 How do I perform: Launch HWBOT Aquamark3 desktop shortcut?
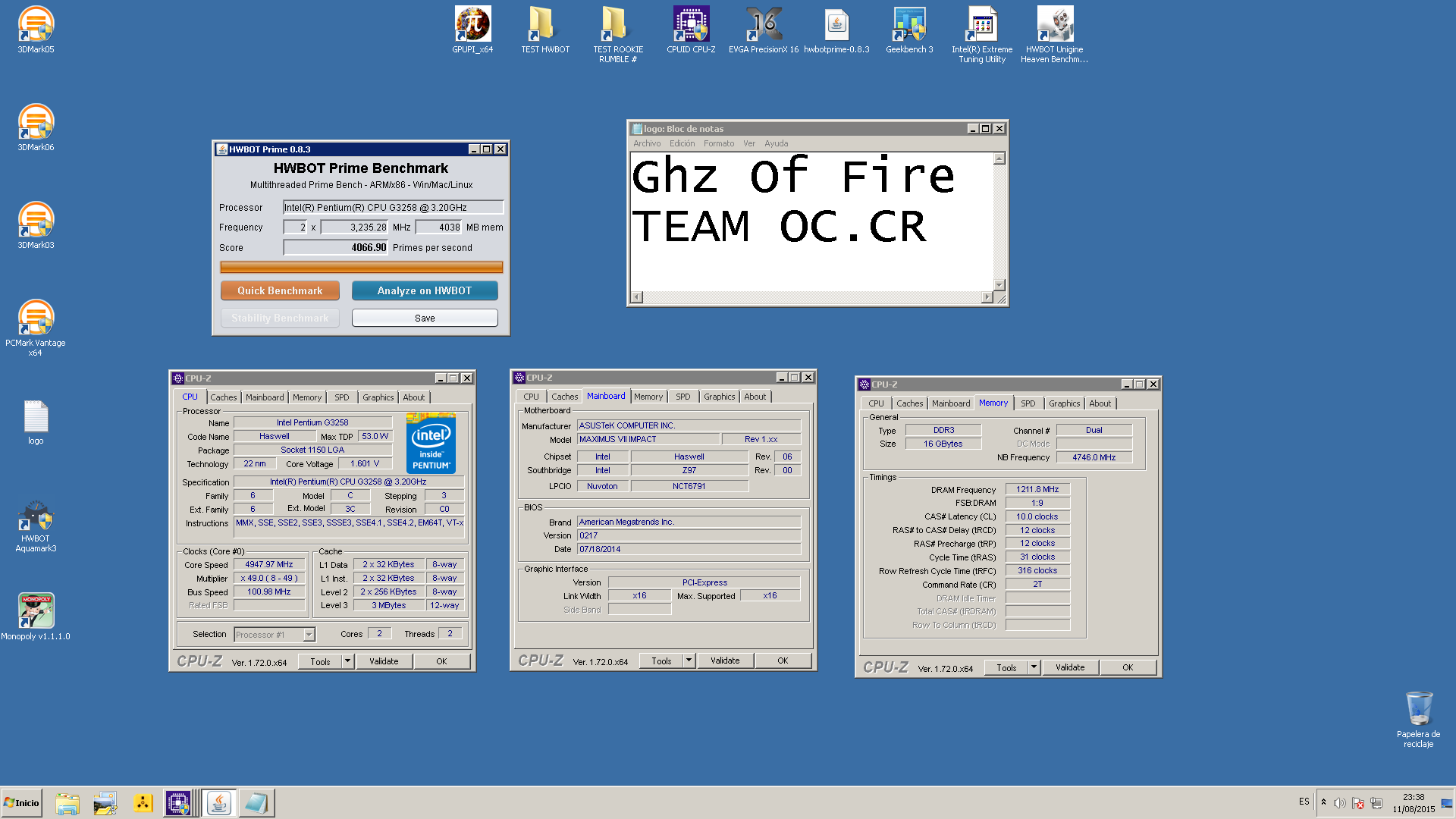(x=36, y=526)
